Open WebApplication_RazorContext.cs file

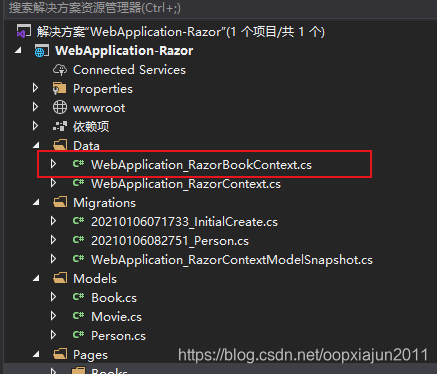click(186, 184)
